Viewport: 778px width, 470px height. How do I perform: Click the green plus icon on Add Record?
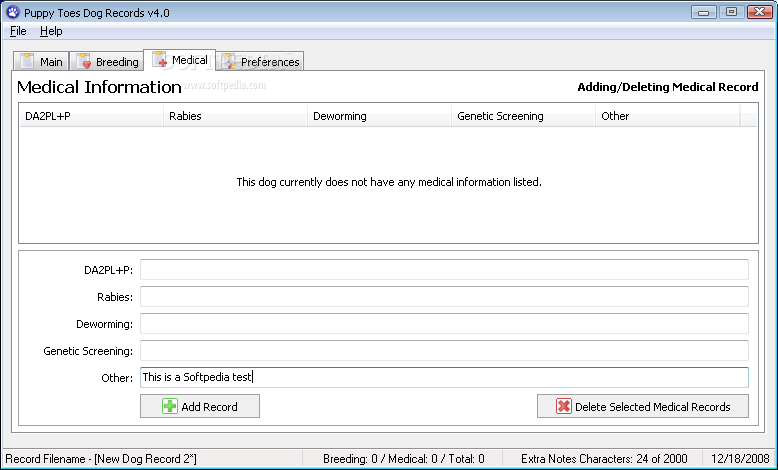coord(170,406)
